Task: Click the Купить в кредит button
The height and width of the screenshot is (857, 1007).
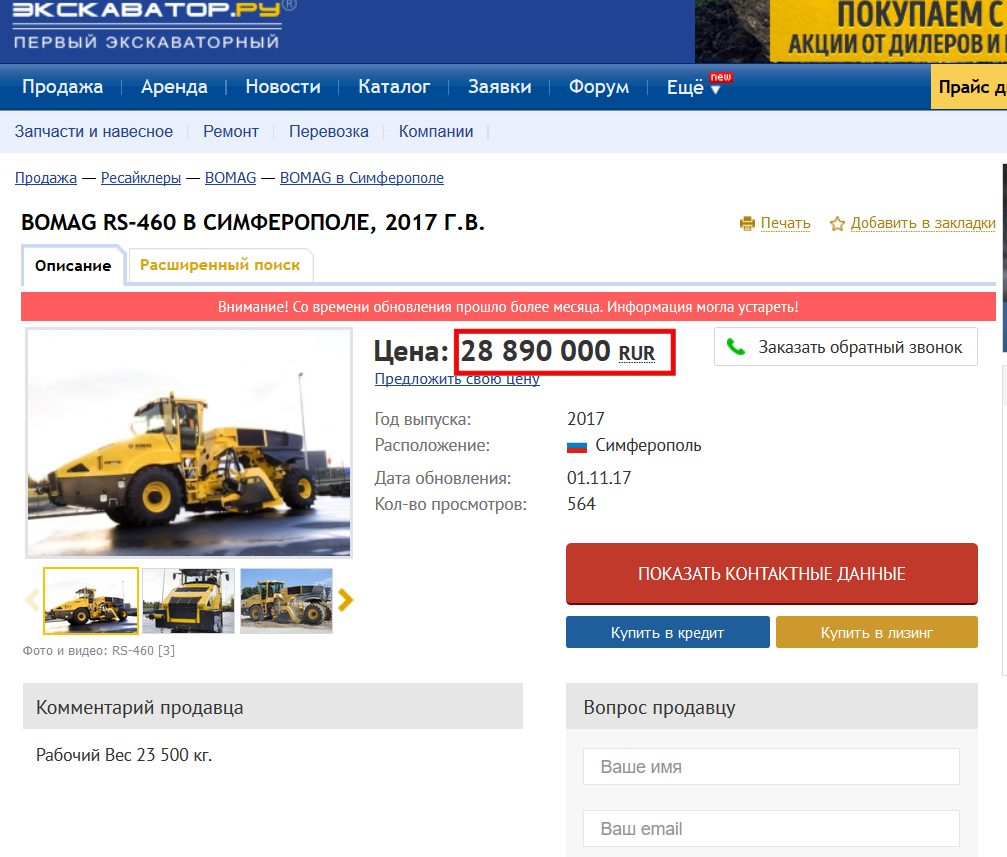Action: (x=667, y=632)
